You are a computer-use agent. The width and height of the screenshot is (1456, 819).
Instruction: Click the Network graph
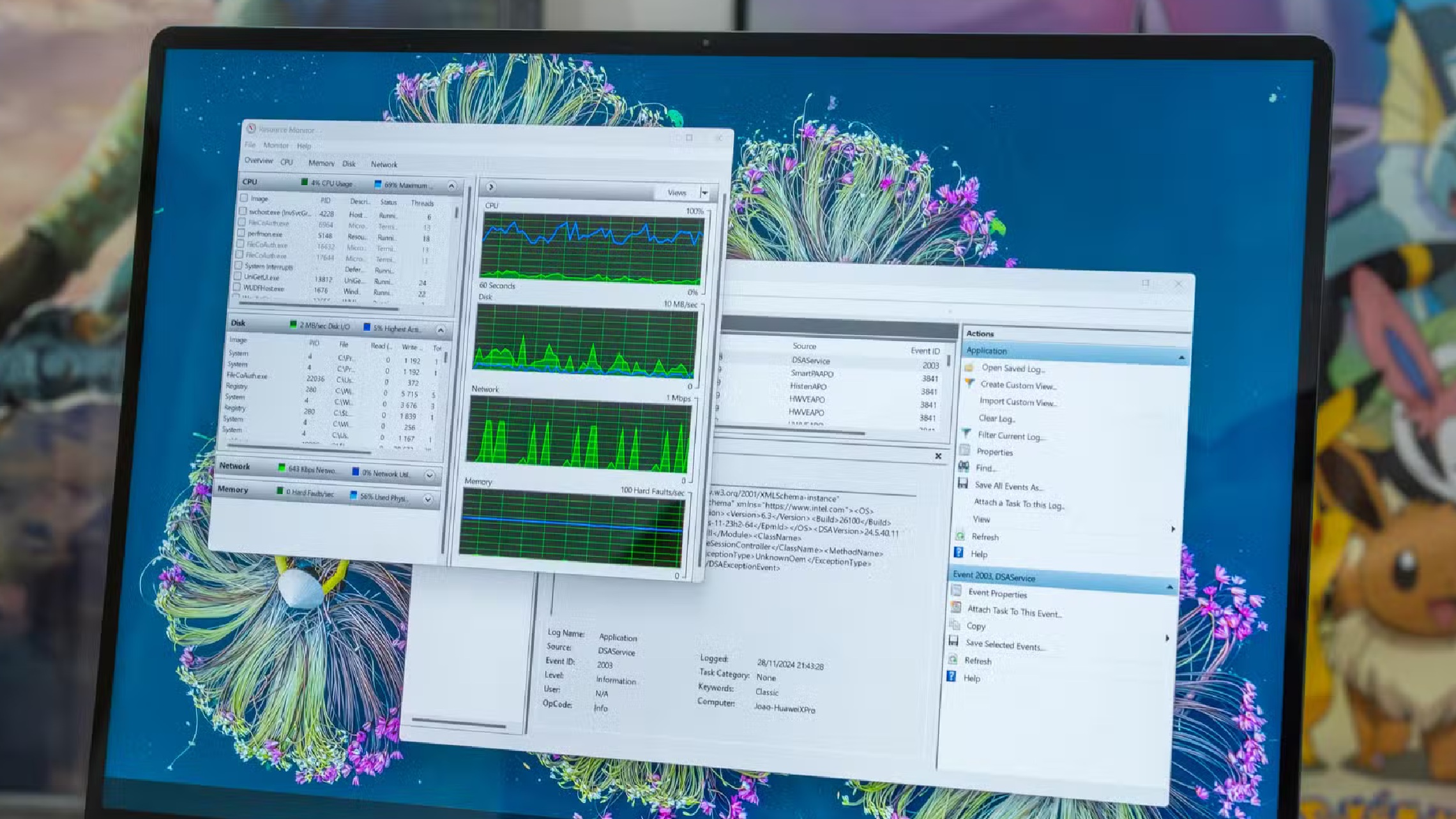tap(580, 434)
